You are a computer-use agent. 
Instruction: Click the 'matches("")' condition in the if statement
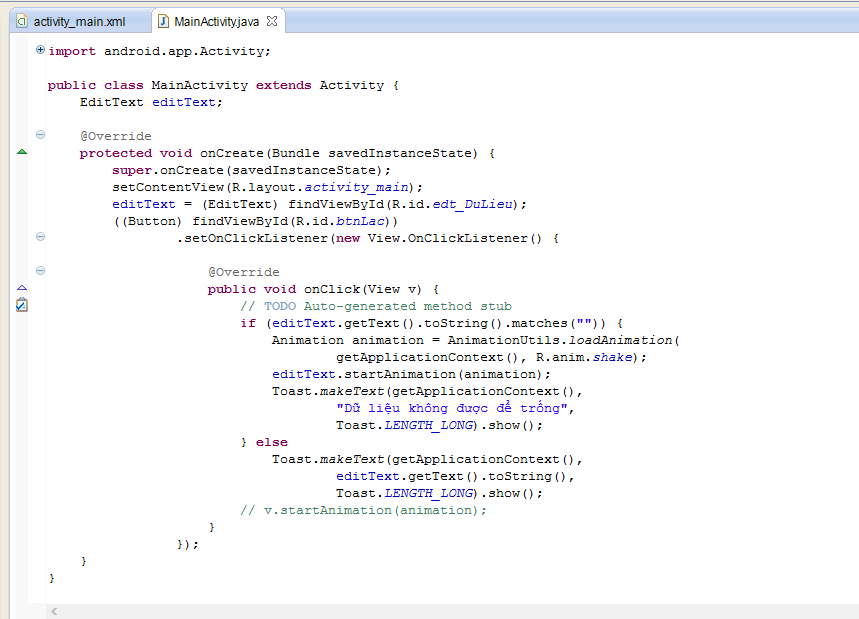554,323
